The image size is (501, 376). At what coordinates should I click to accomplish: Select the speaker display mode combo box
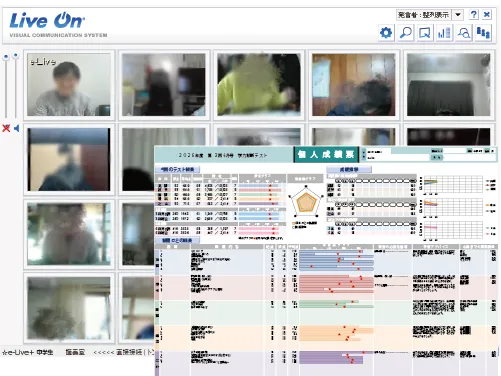tap(424, 15)
